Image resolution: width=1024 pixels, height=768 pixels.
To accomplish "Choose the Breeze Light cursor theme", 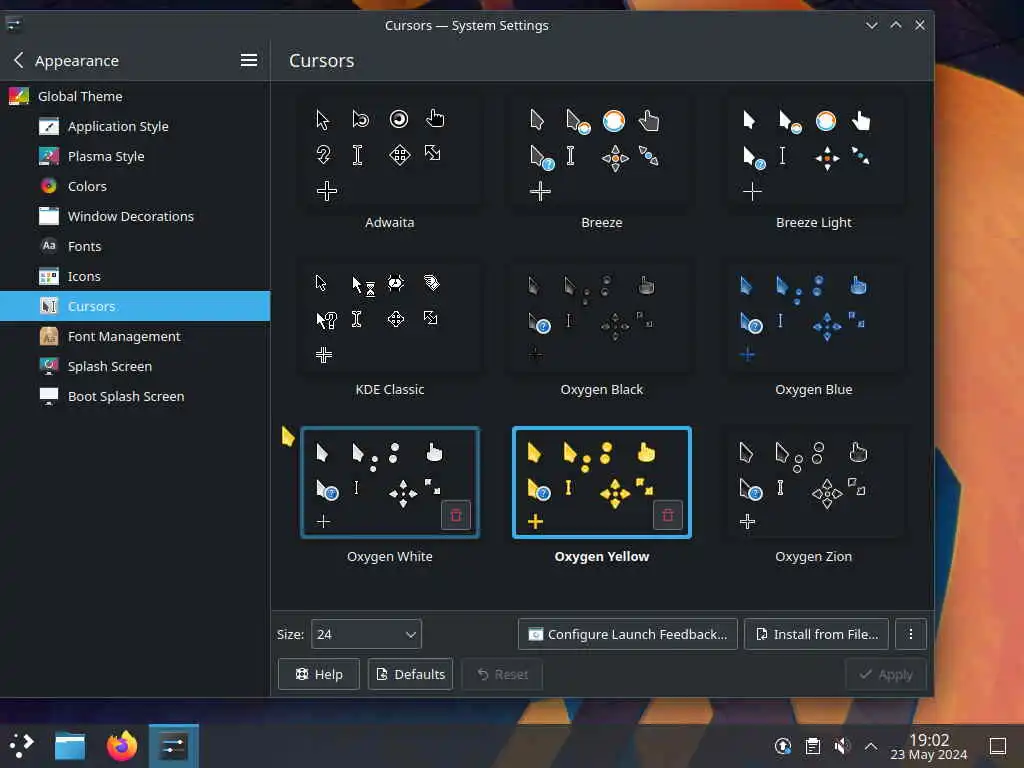I will [814, 152].
